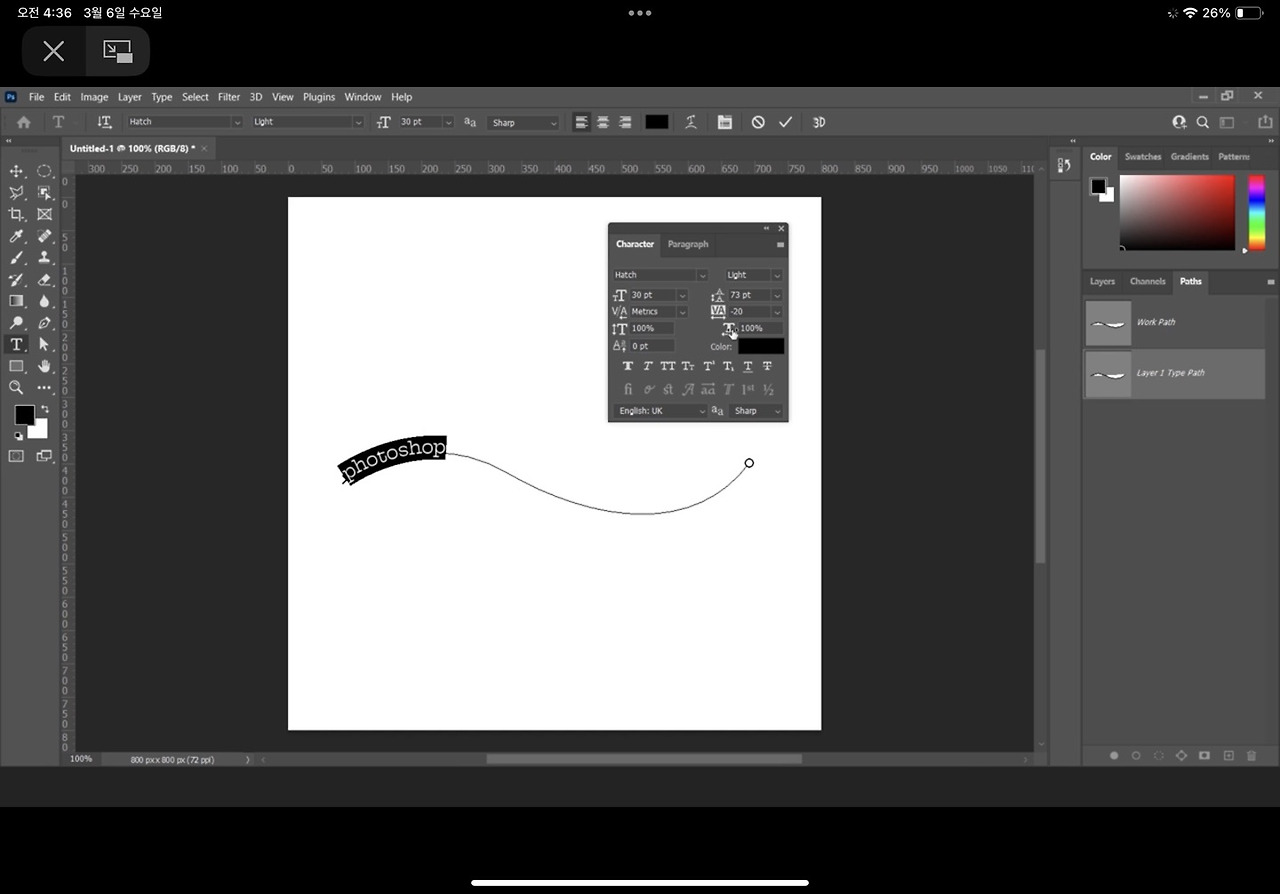Select the Hand tool
This screenshot has width=1280, height=894.
tap(44, 366)
